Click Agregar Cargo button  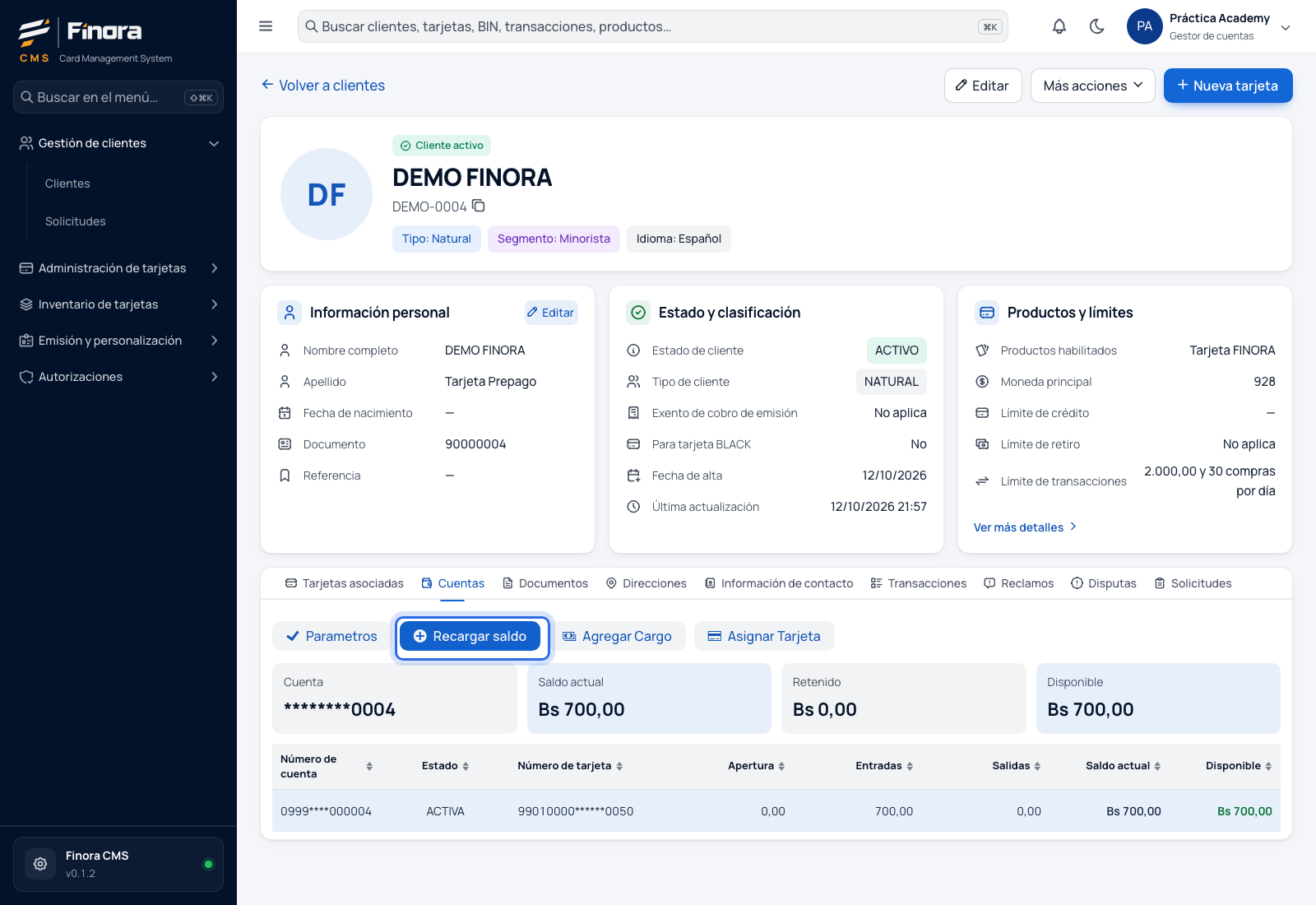click(x=618, y=636)
